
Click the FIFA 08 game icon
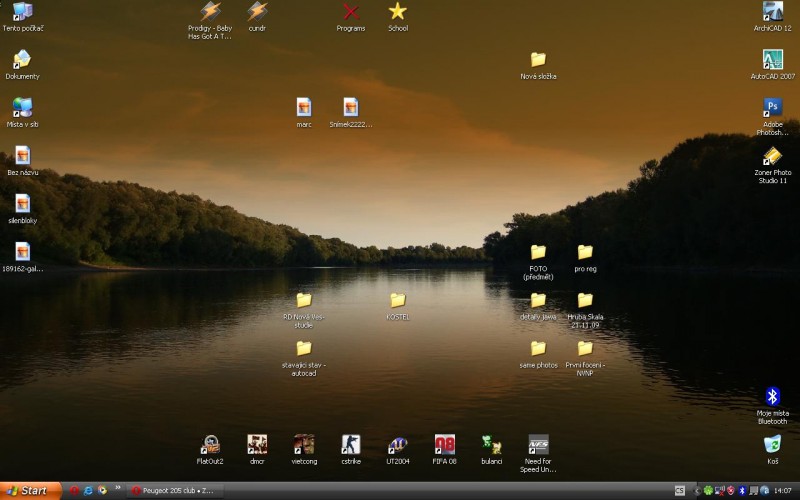444,444
